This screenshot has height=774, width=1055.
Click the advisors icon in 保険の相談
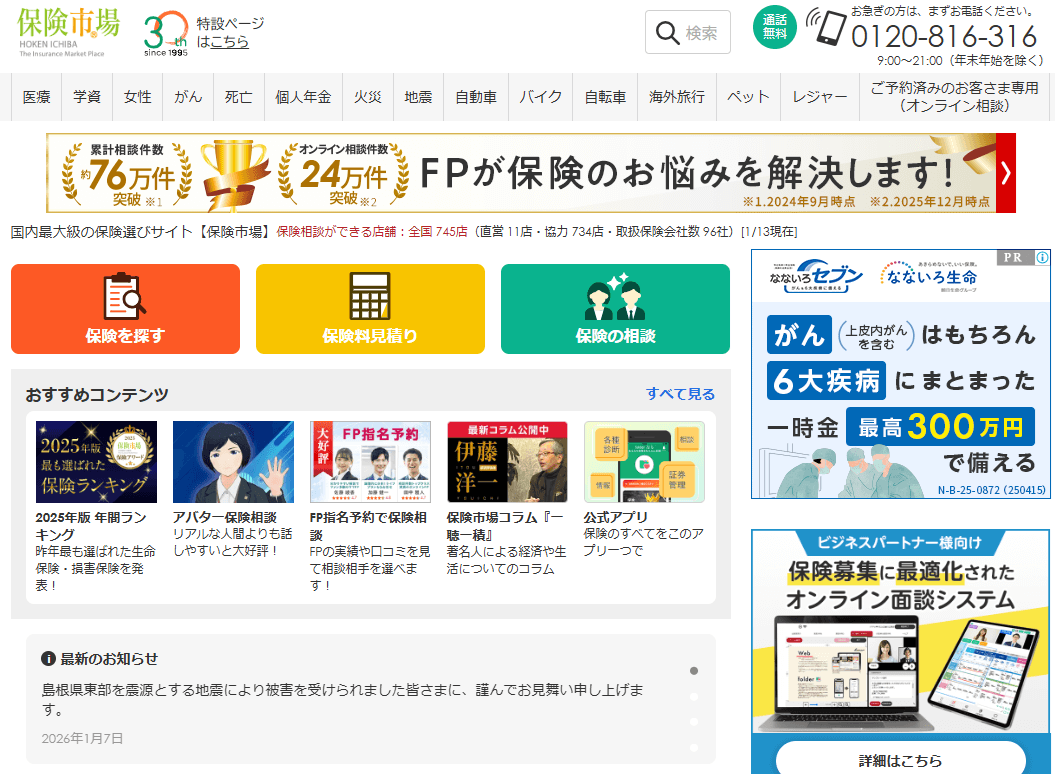[x=615, y=295]
